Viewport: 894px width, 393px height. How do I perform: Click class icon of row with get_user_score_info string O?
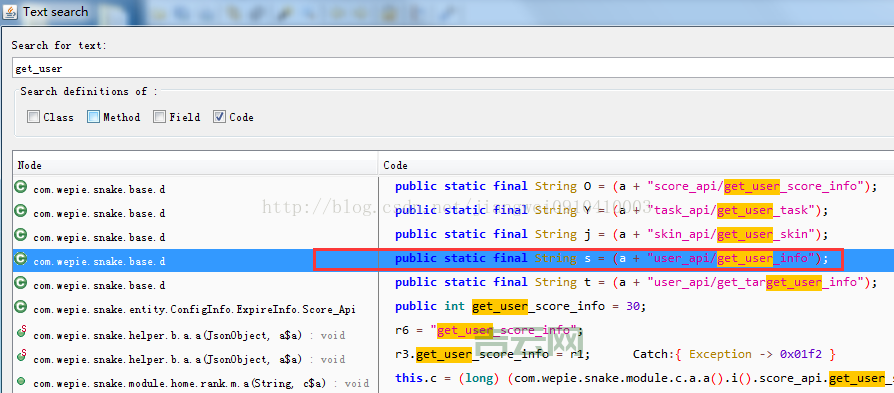tap(21, 187)
